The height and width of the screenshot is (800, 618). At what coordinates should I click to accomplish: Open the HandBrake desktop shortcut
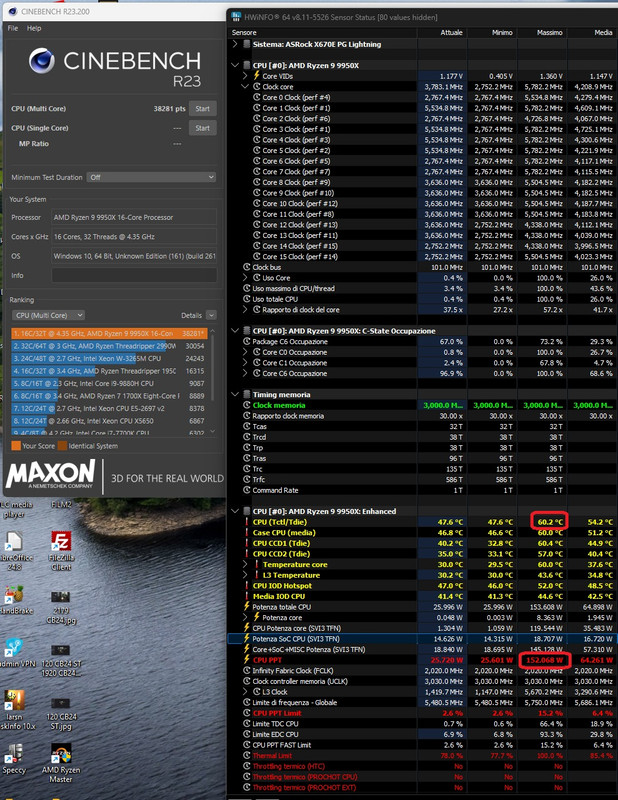[15, 601]
